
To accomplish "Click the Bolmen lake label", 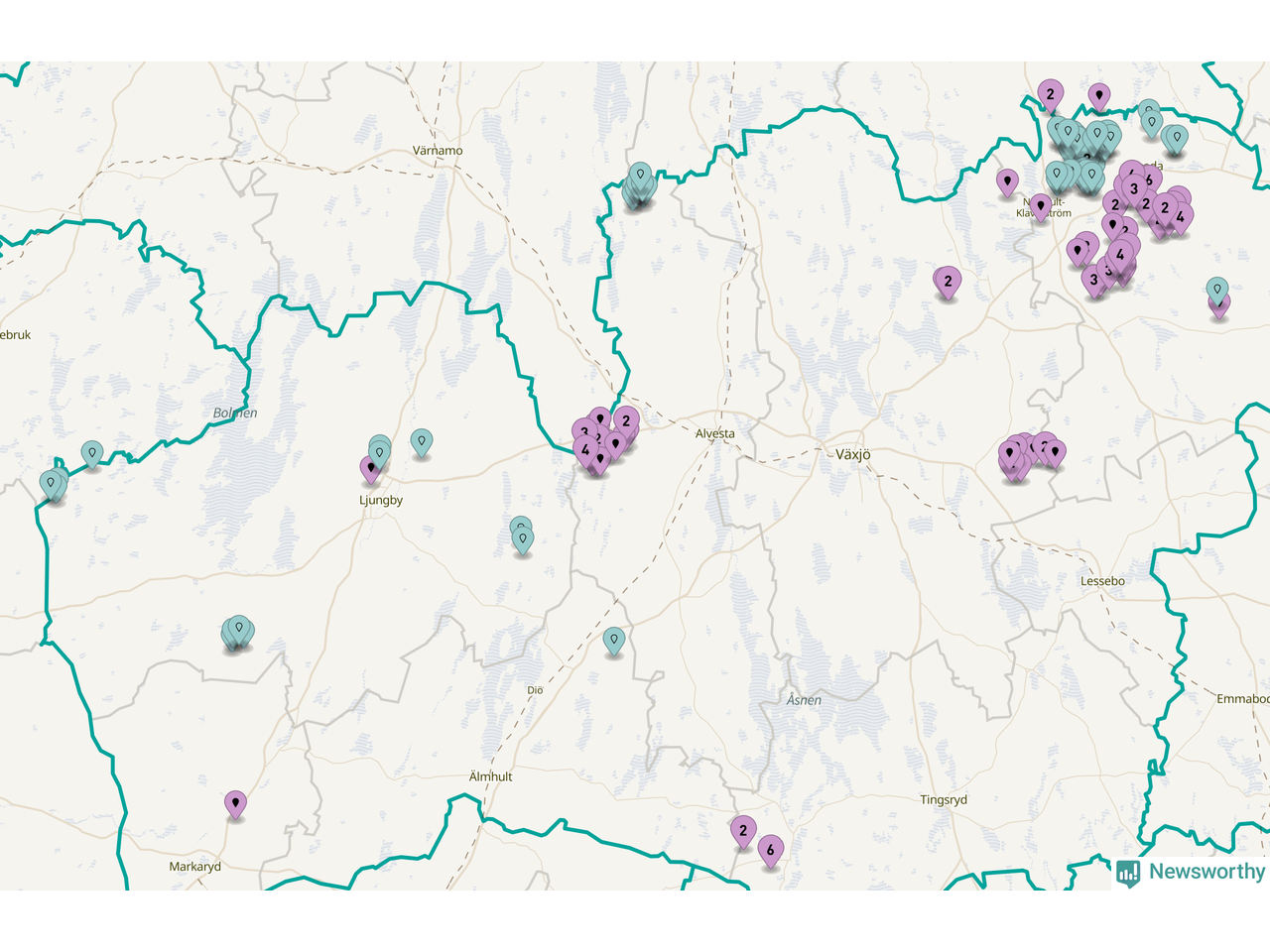I will (235, 414).
